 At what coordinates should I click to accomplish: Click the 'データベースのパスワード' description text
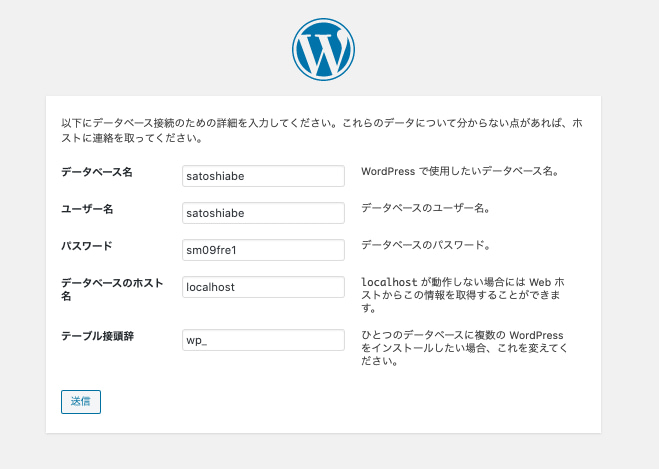pyautogui.click(x=425, y=245)
